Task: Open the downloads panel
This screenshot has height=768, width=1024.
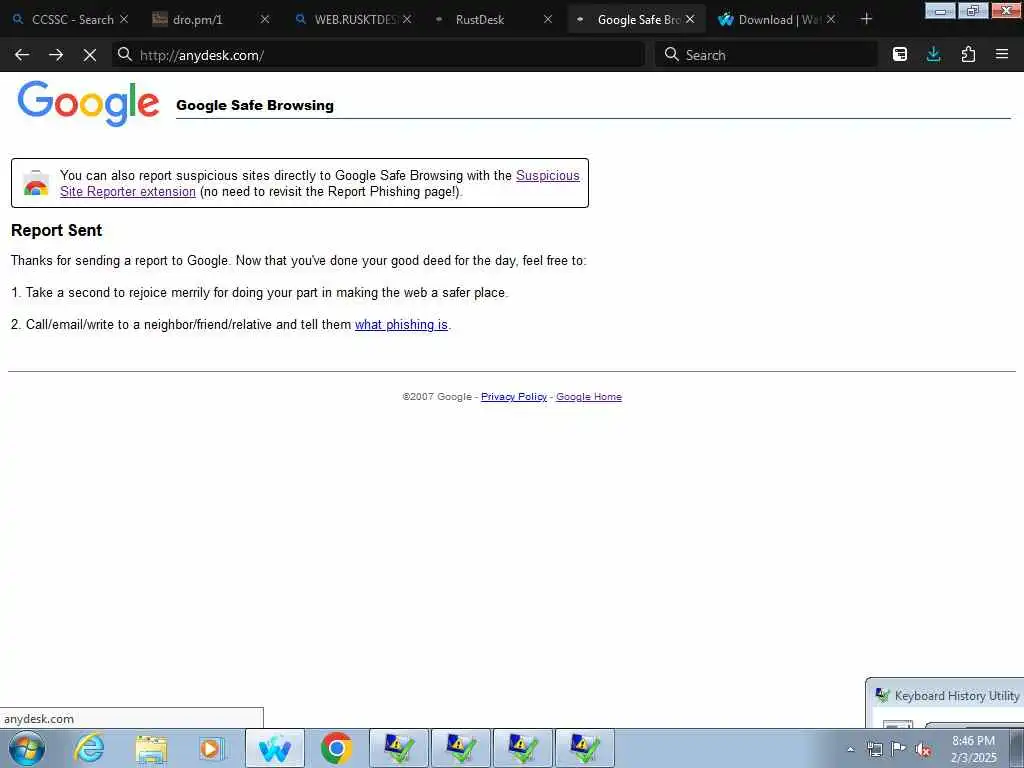Action: (x=934, y=55)
